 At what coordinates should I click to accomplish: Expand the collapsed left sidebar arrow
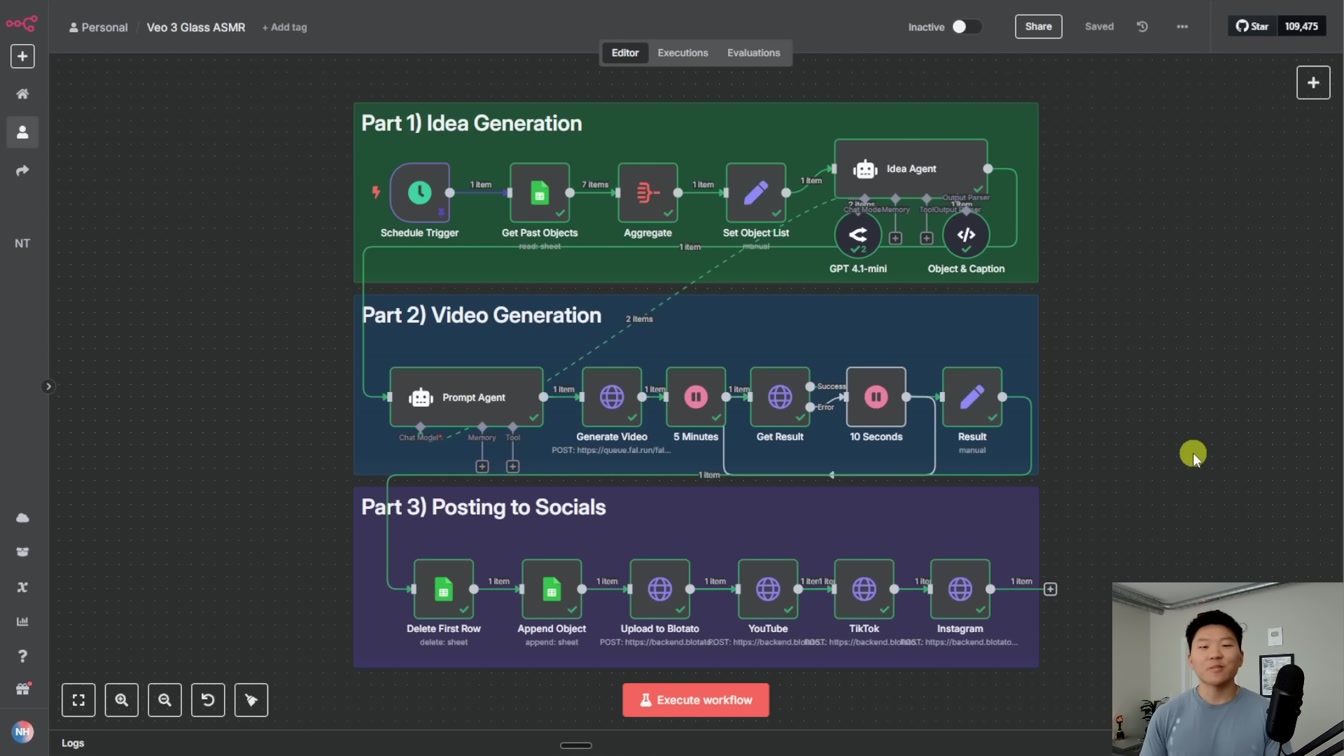(47, 387)
